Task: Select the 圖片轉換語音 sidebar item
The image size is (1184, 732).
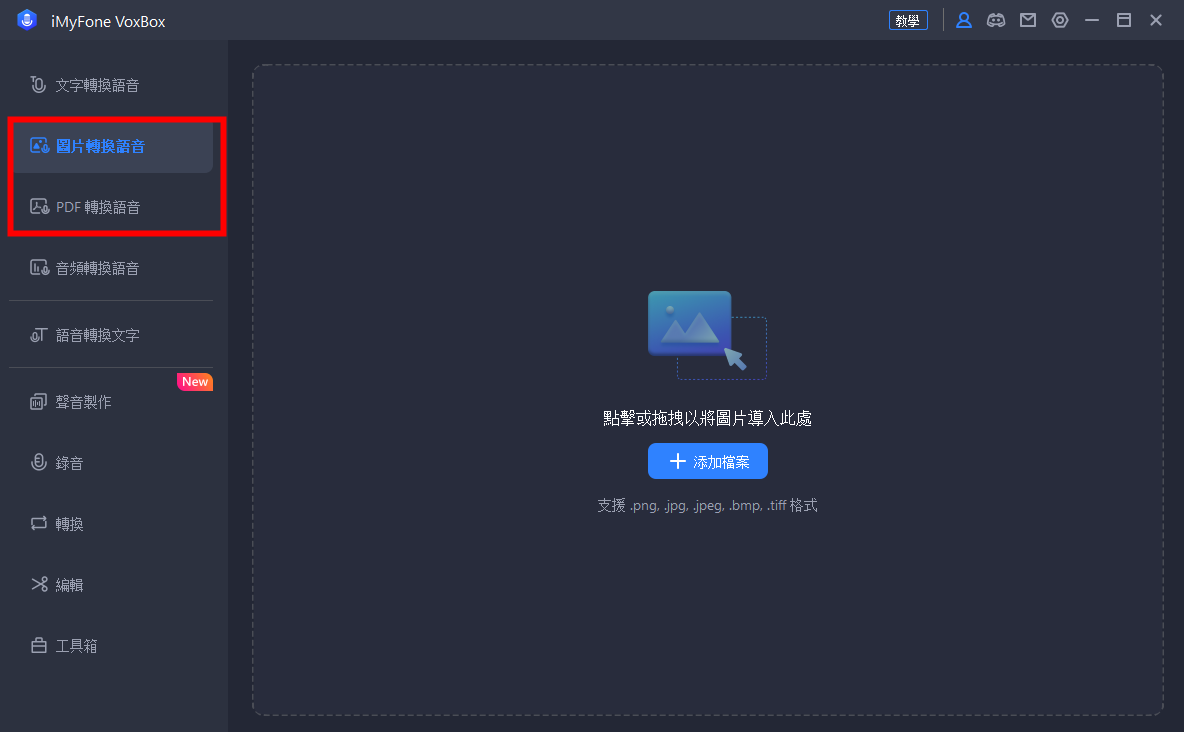Action: (x=113, y=147)
